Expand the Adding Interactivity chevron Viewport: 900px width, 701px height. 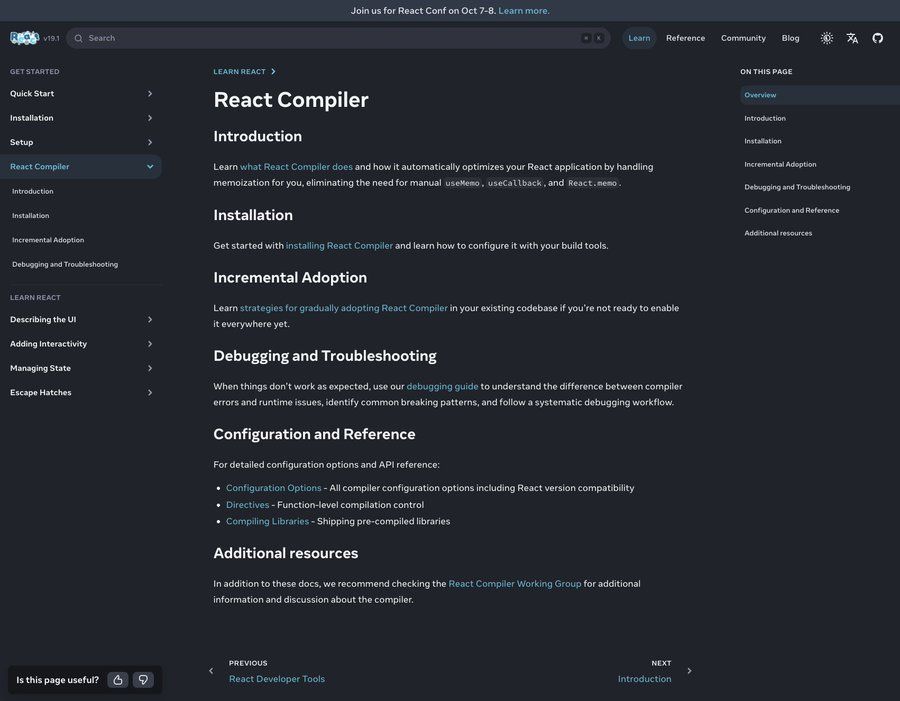tap(150, 344)
